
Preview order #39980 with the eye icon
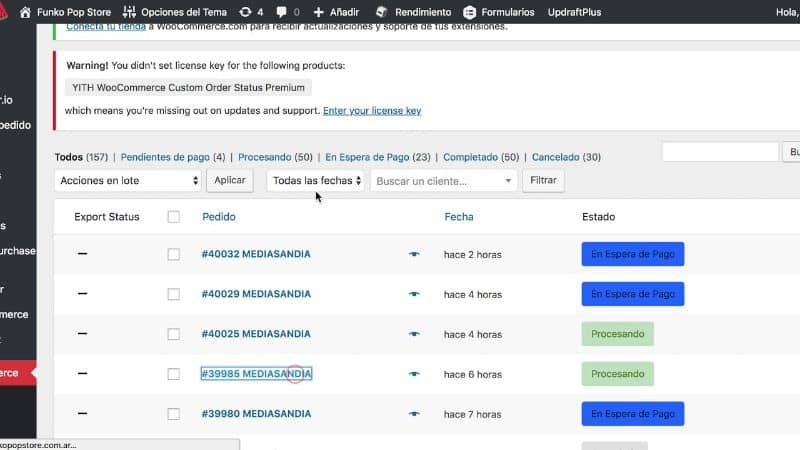click(414, 414)
